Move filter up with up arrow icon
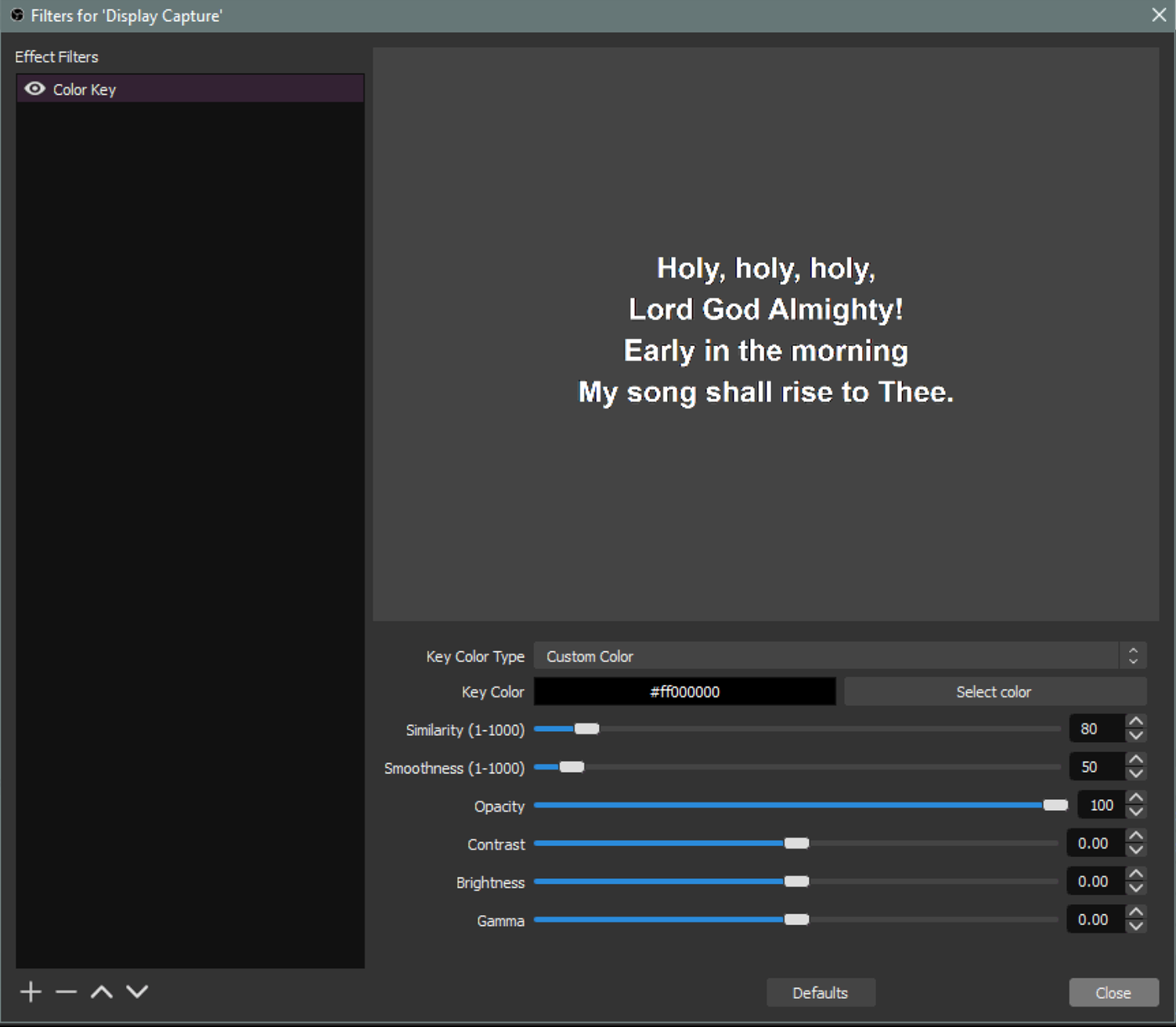Screen dimensions: 1176x1027 102,992
